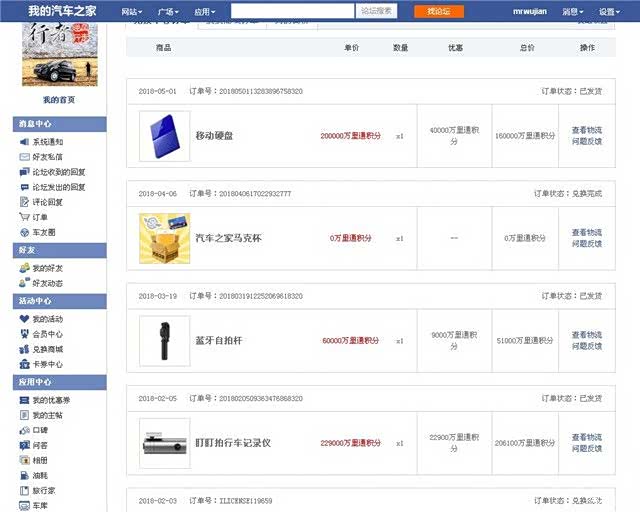Click 查看物流 for the 移动硬盘 order
Image resolution: width=640 pixels, height=512 pixels.
point(587,130)
